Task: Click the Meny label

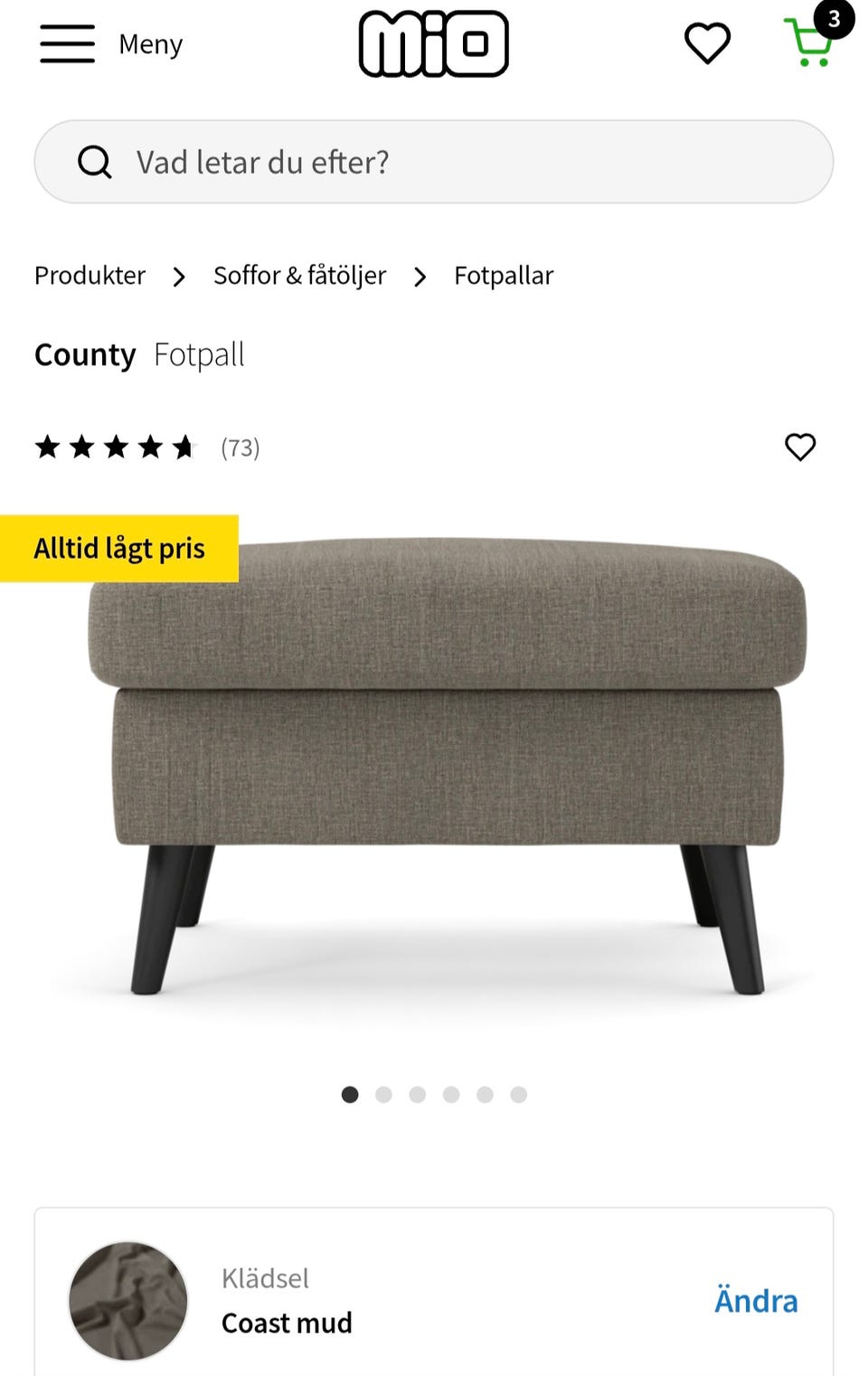Action: (x=151, y=43)
